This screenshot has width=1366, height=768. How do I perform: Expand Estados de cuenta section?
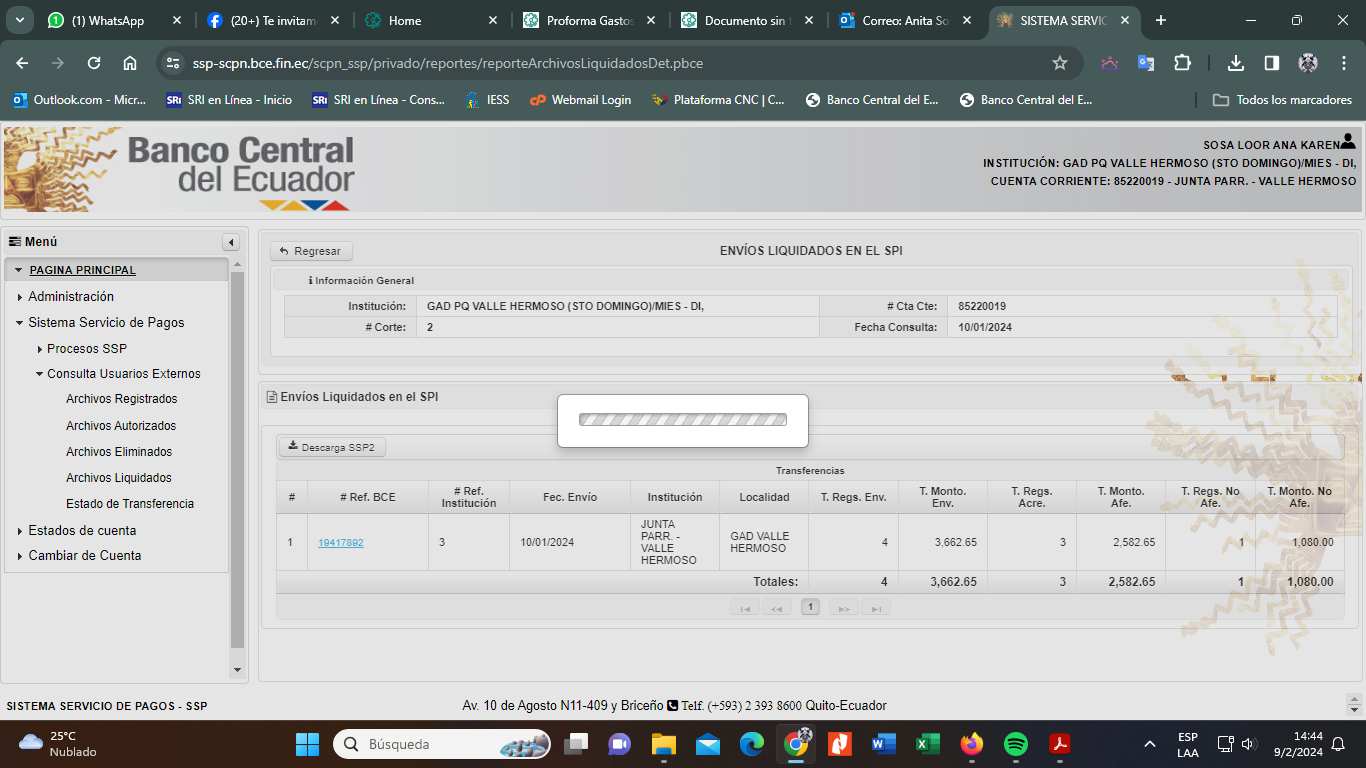point(81,530)
